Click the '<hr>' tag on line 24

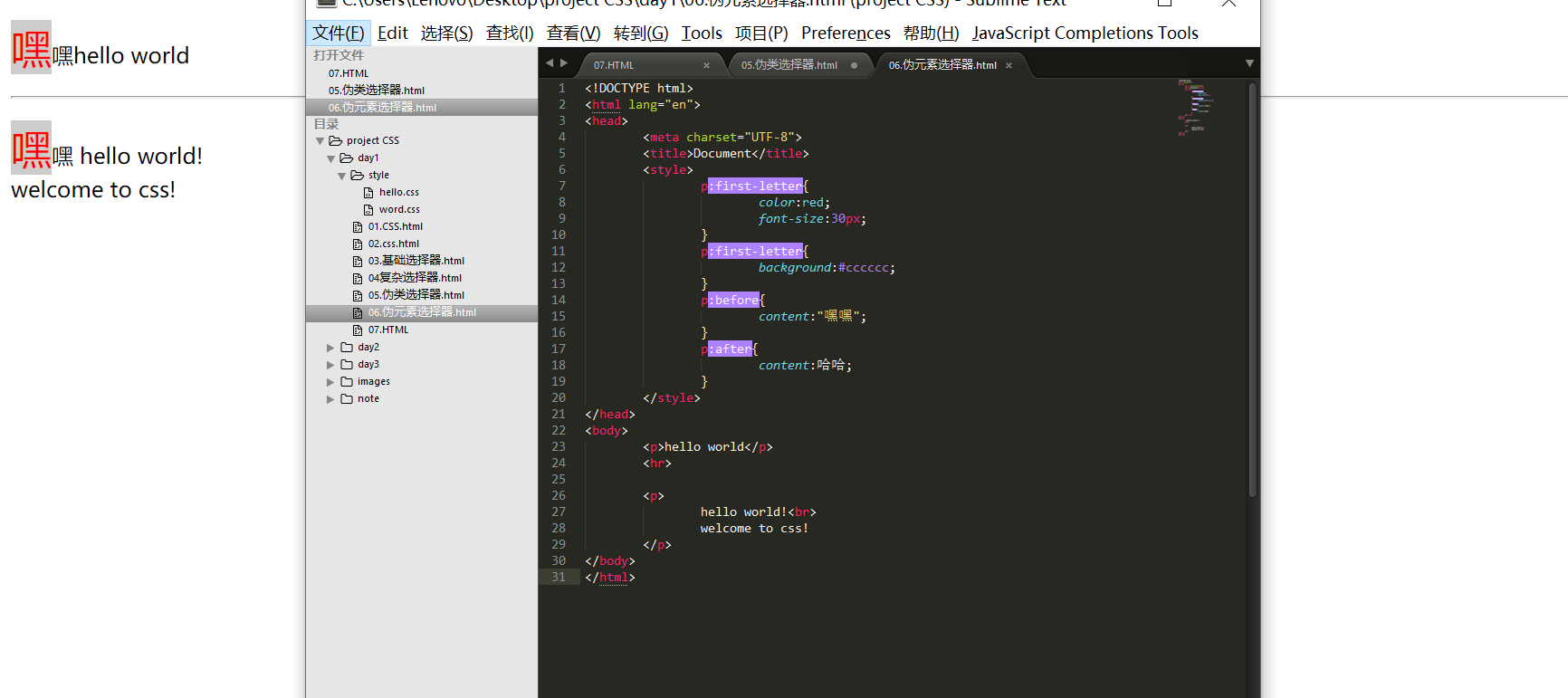[x=657, y=464]
